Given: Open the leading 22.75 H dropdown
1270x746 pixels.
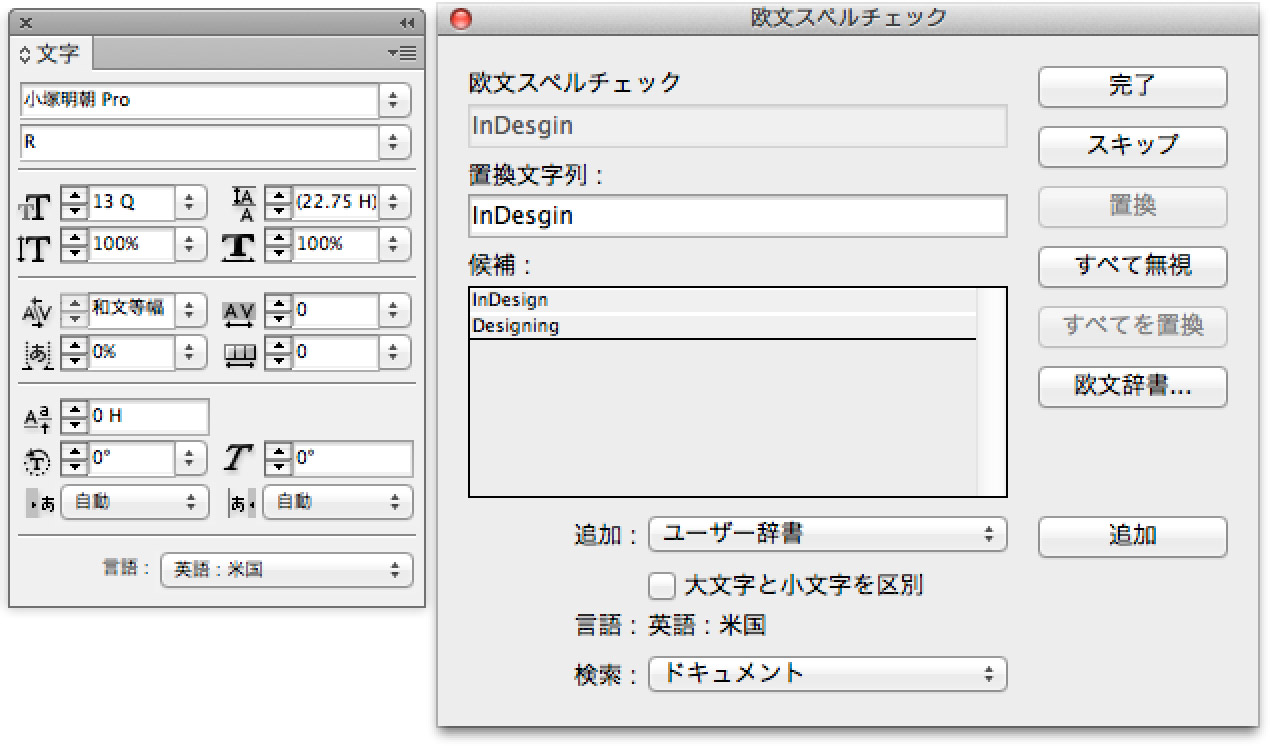Looking at the screenshot, I should (x=394, y=202).
